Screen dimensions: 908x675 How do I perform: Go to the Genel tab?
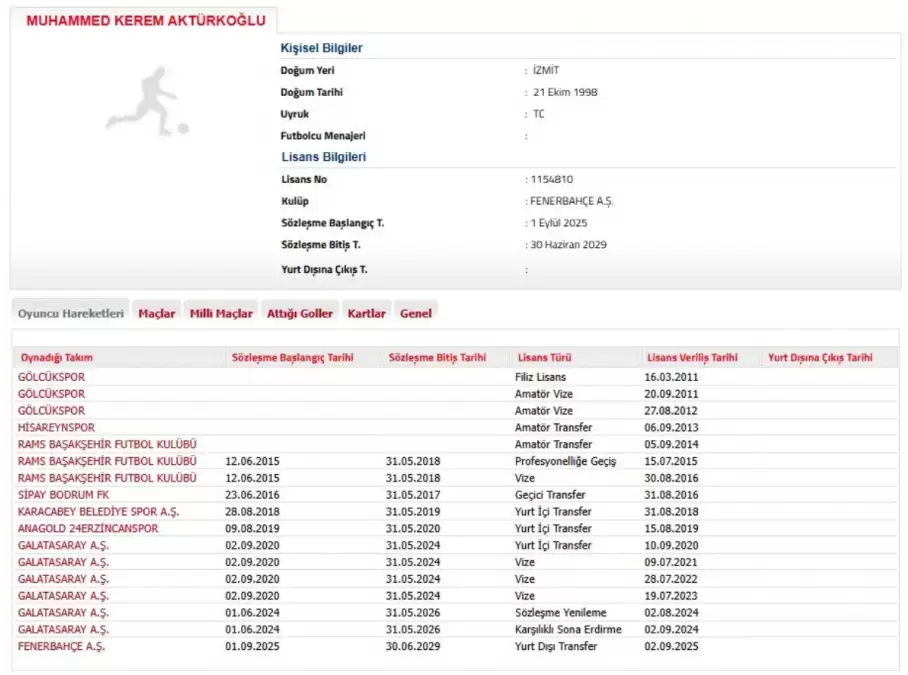(x=416, y=313)
